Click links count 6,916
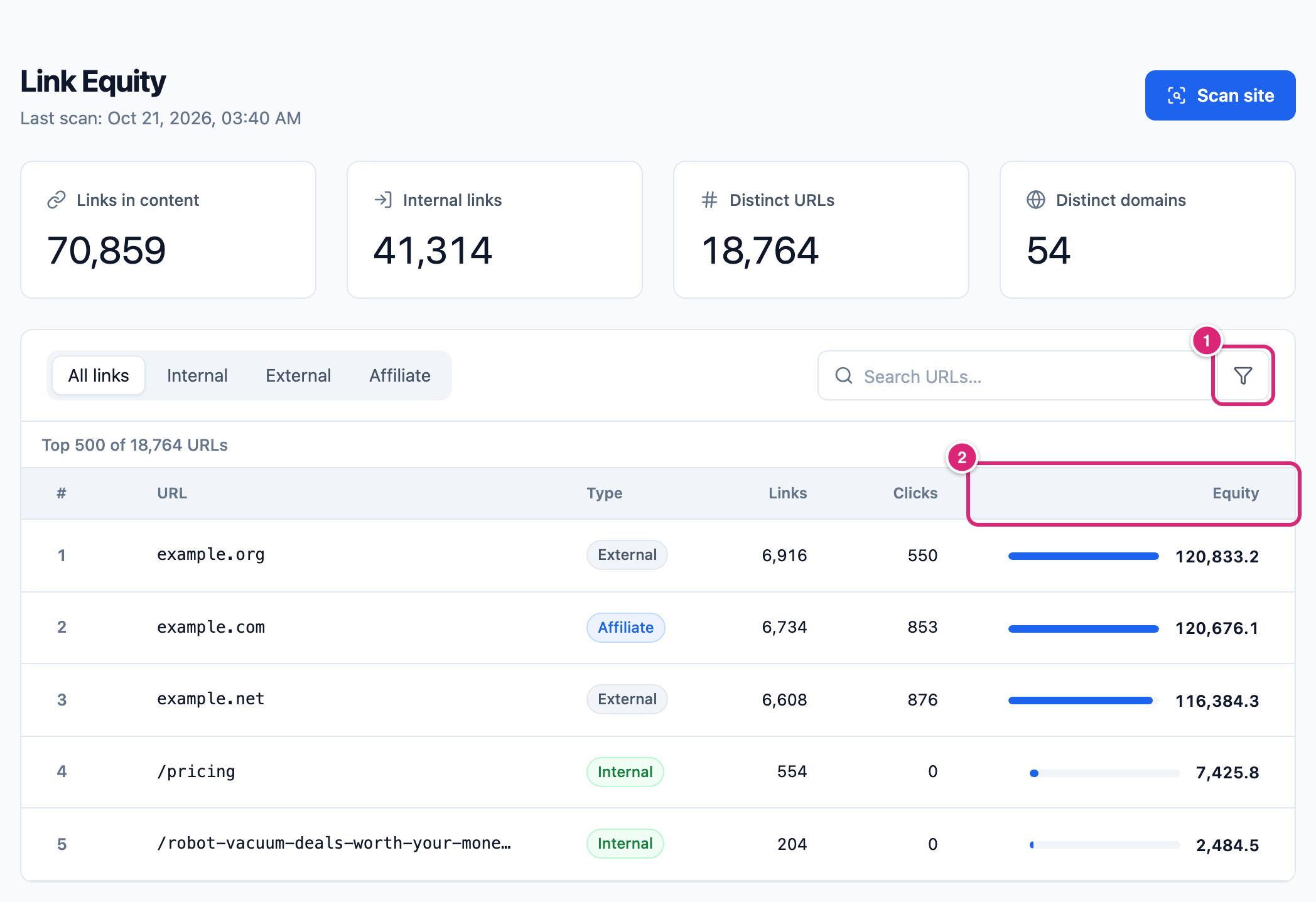Viewport: 1316px width, 902px height. click(x=785, y=556)
